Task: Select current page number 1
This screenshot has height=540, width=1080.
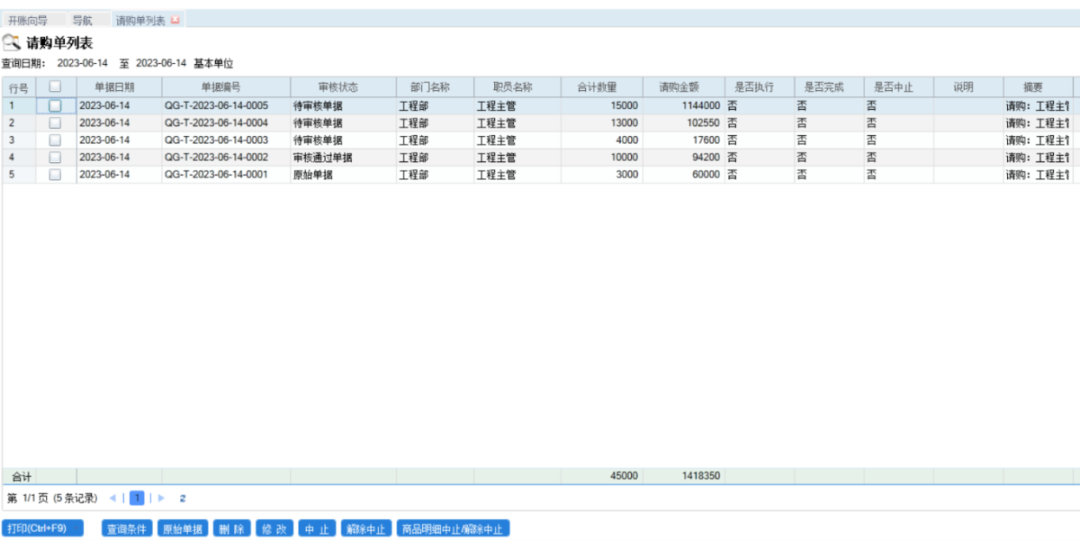Action: tap(137, 498)
